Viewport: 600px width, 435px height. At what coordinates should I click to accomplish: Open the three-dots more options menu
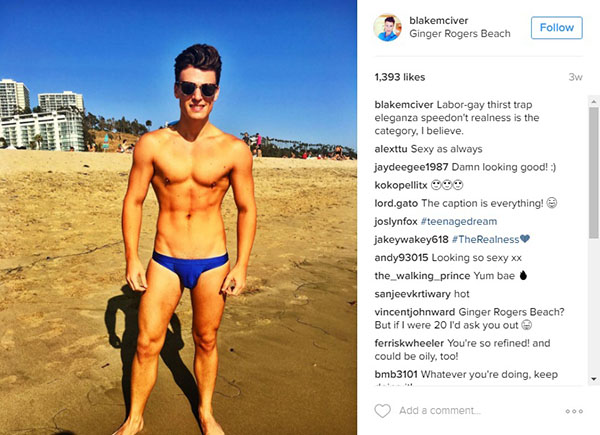[574, 411]
